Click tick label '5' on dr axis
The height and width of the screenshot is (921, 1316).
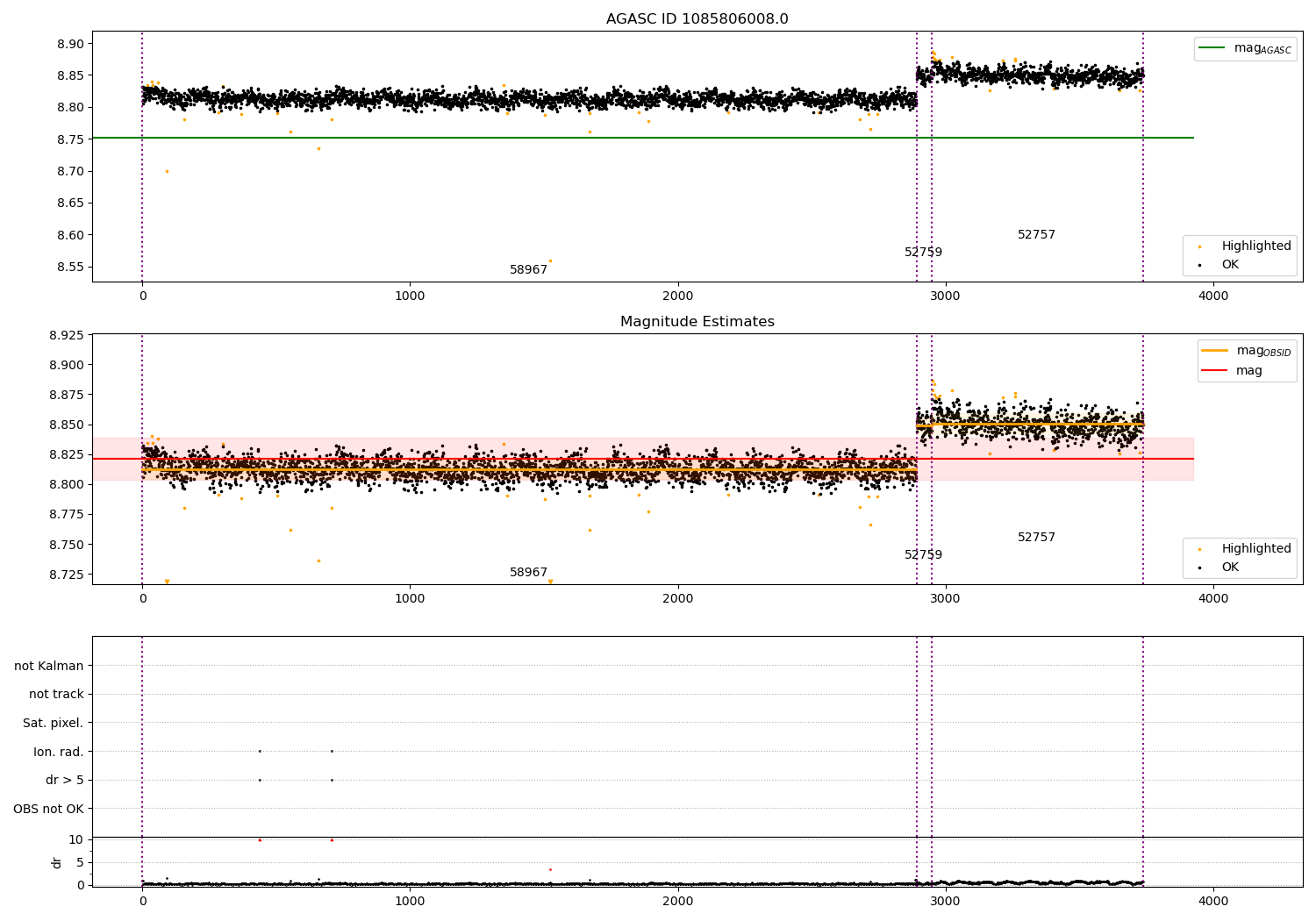tap(80, 862)
